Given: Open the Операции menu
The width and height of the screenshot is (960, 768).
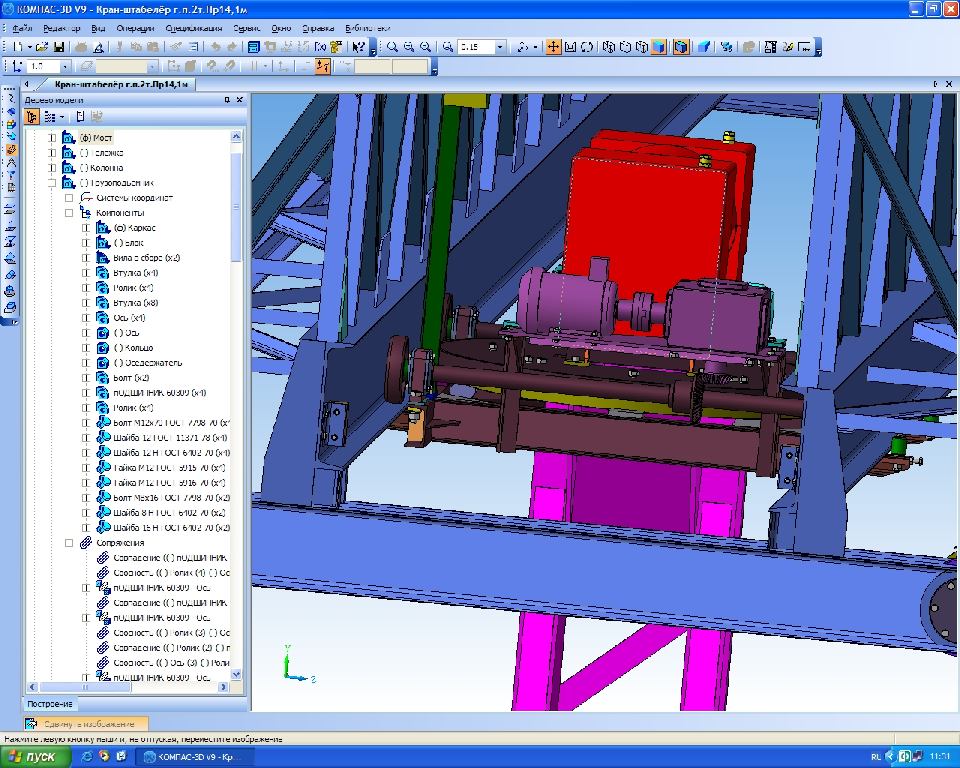Looking at the screenshot, I should 136,29.
